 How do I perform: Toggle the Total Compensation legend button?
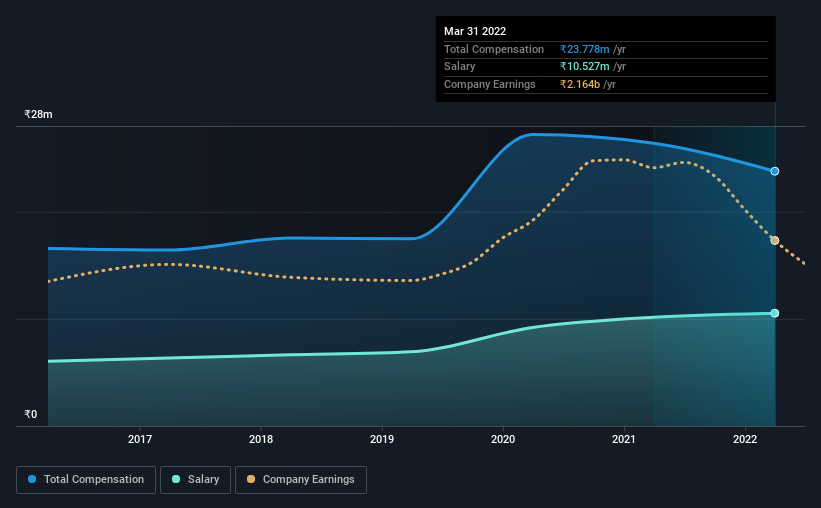86,479
